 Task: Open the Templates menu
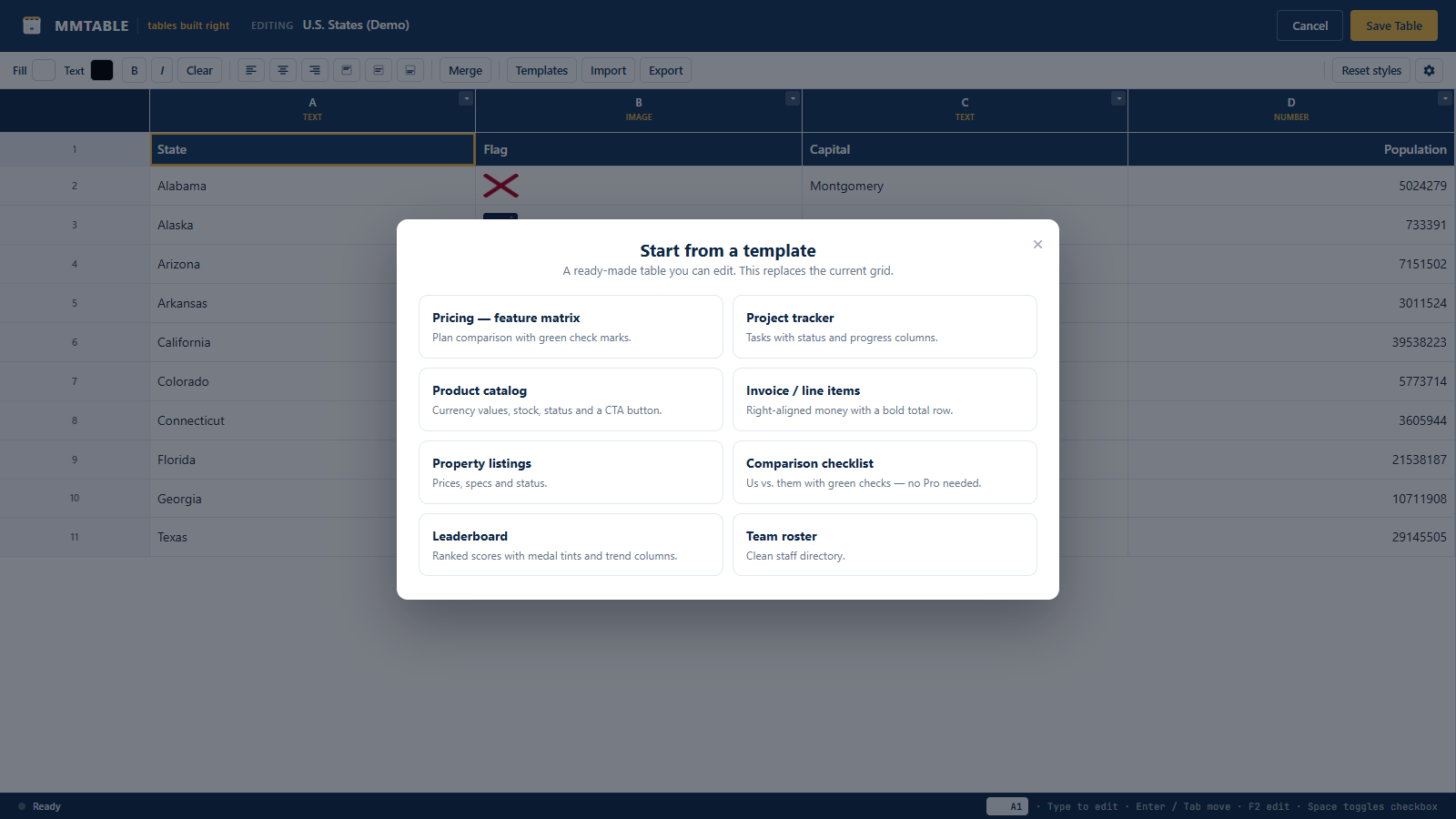click(541, 70)
